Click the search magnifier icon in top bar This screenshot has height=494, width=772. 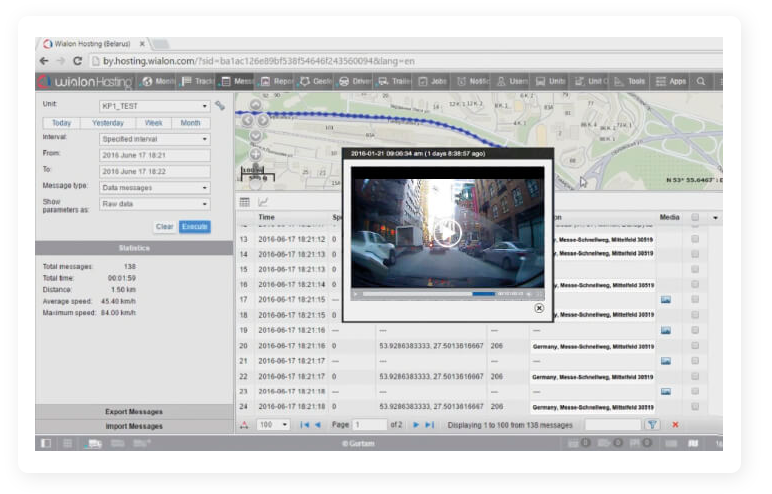pos(701,82)
